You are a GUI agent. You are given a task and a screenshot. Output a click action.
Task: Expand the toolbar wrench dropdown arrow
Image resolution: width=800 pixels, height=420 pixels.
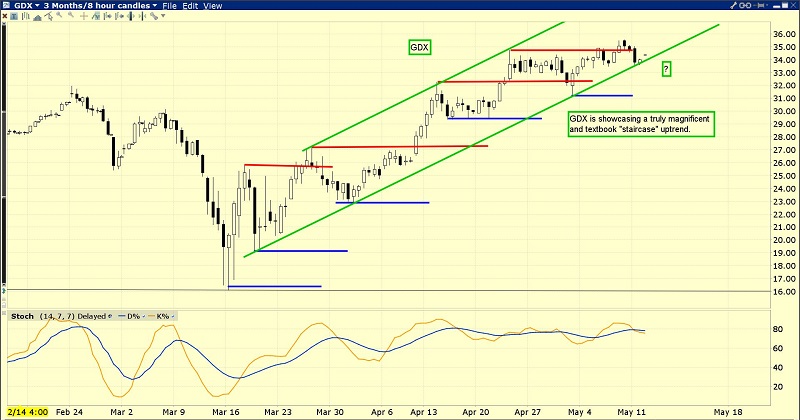tap(163, 16)
